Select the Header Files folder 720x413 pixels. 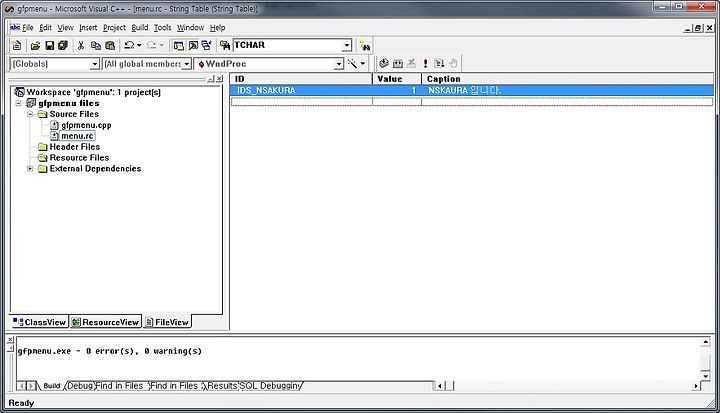(x=74, y=147)
